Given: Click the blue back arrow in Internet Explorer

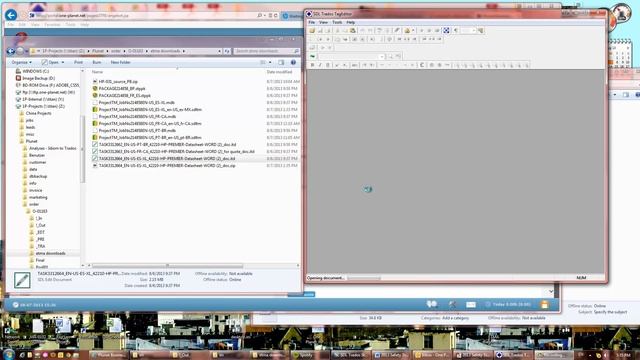Looking at the screenshot, I should (11, 16).
